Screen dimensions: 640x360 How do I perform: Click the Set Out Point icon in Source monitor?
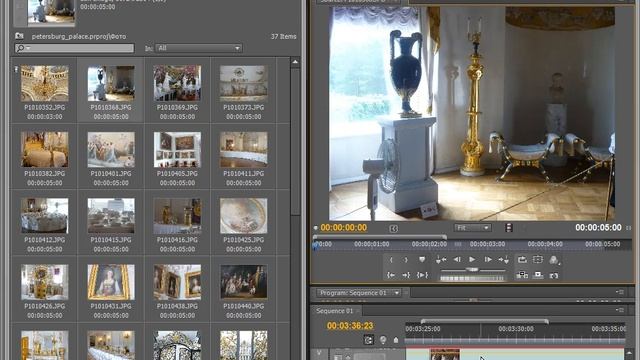(406, 260)
